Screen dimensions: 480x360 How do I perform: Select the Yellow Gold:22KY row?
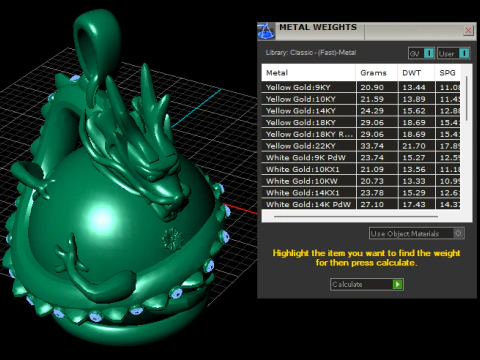(361, 146)
